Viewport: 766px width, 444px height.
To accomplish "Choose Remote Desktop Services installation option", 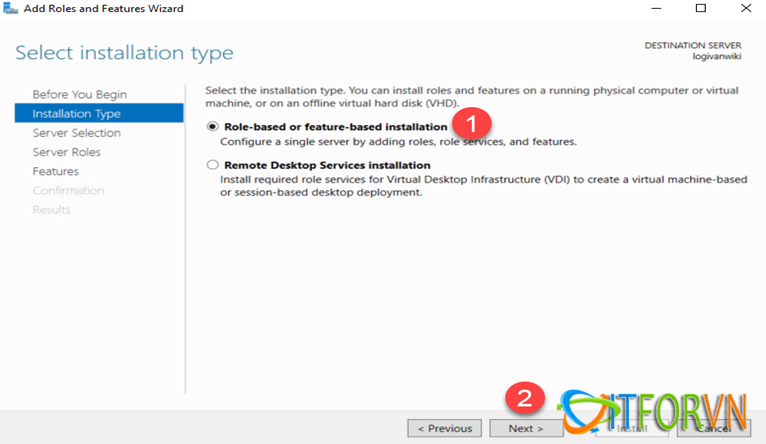I will [212, 165].
